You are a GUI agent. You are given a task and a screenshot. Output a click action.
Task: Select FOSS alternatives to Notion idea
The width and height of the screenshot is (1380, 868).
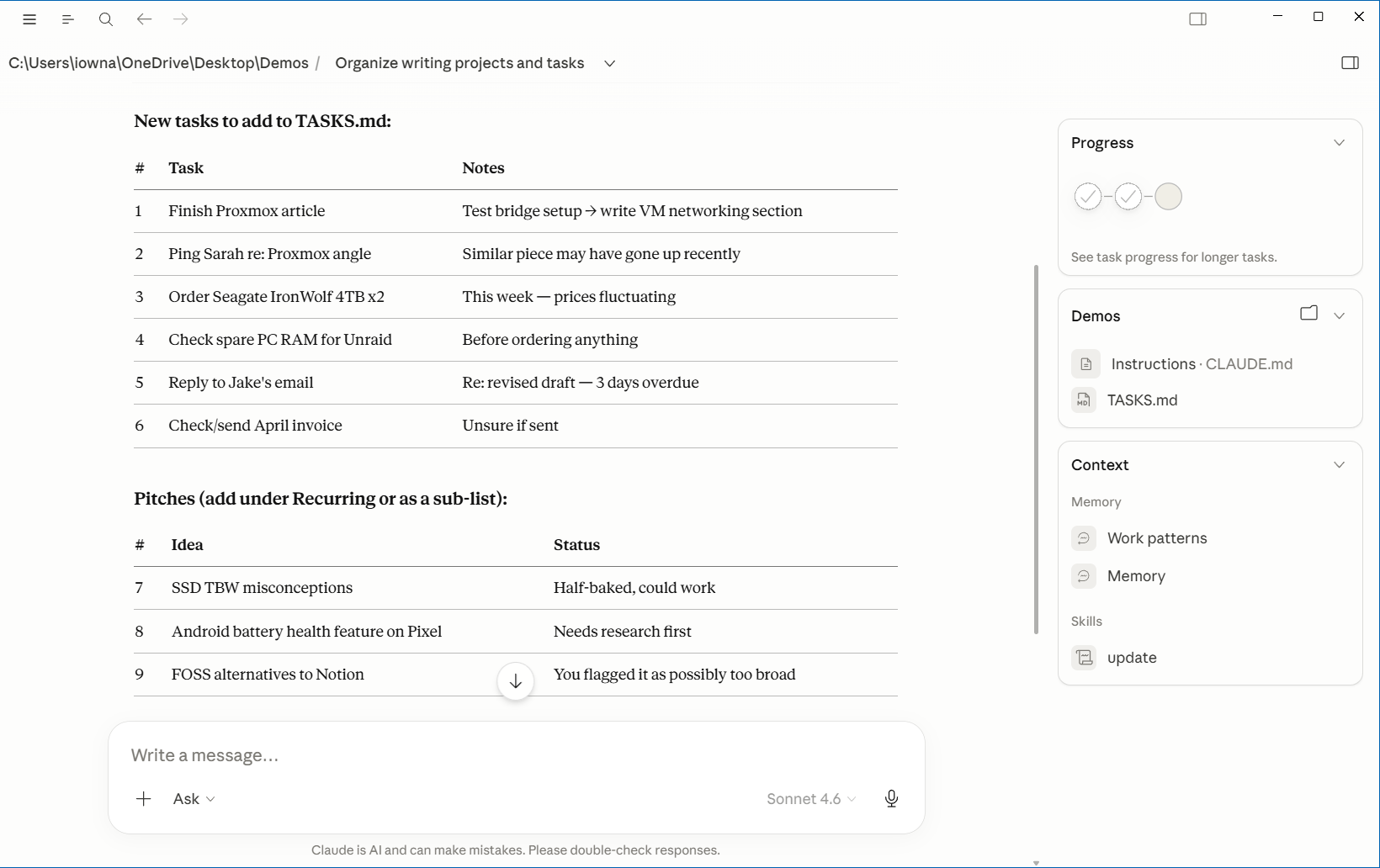tap(268, 675)
